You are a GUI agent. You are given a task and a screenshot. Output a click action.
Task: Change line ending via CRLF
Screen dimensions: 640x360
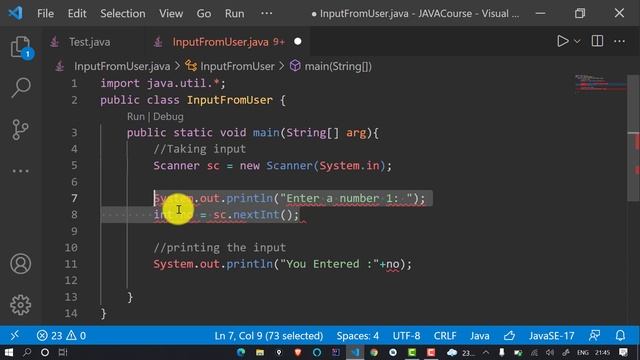tap(445, 336)
